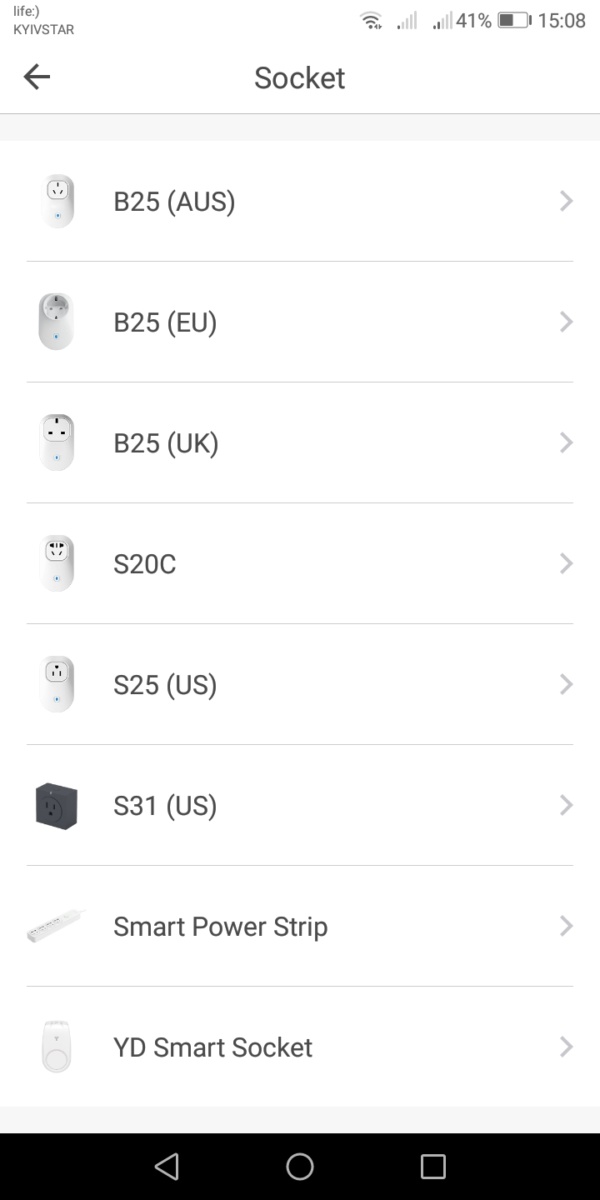Image resolution: width=600 pixels, height=1200 pixels.
Task: Open the B25 (AUS) chevron arrow
Action: [x=566, y=201]
